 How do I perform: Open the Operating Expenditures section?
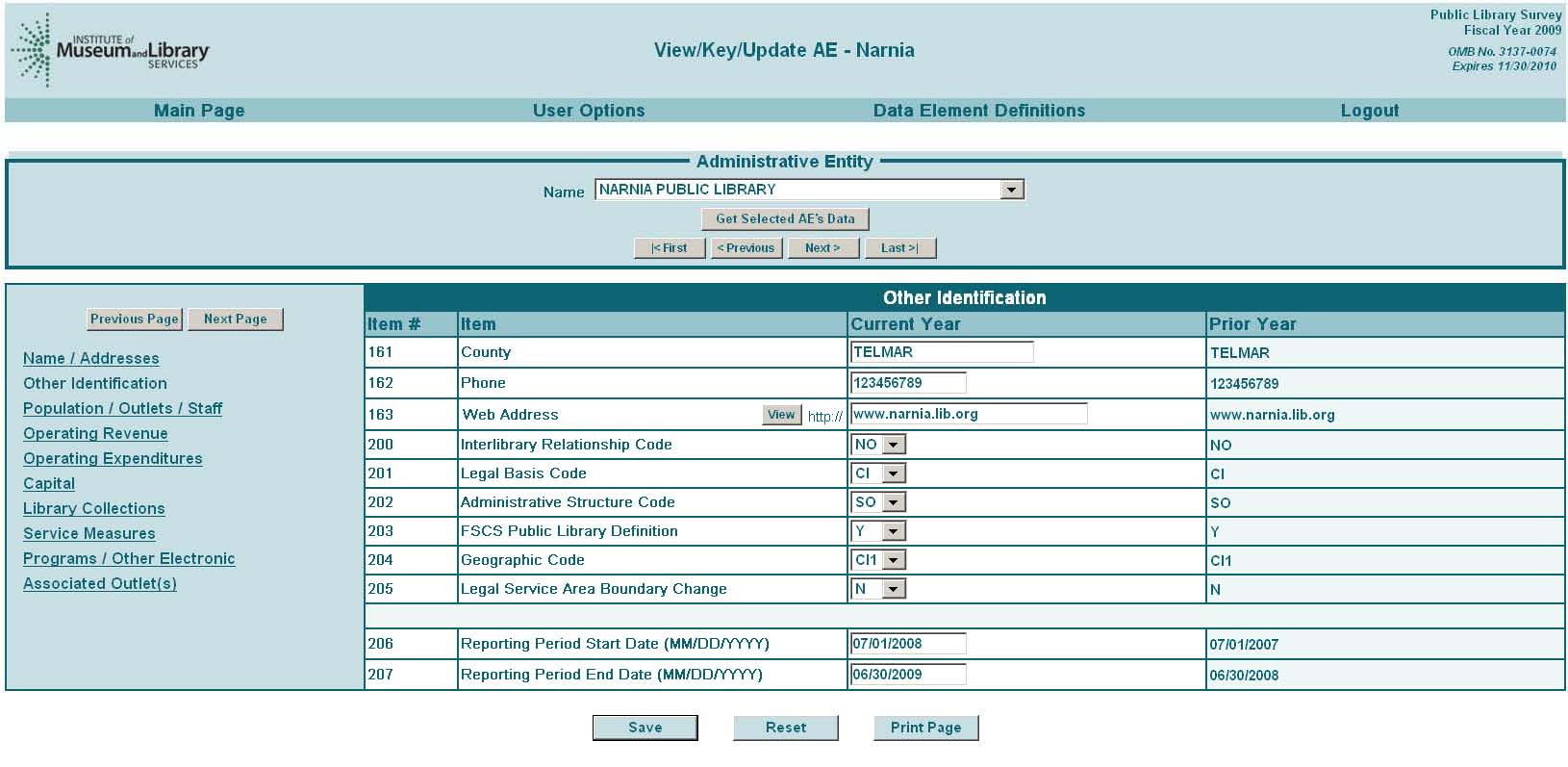coord(113,458)
